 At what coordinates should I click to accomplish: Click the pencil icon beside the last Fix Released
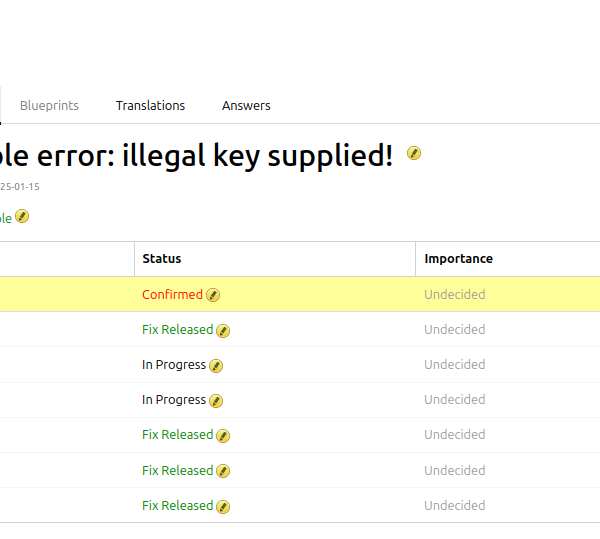223,506
